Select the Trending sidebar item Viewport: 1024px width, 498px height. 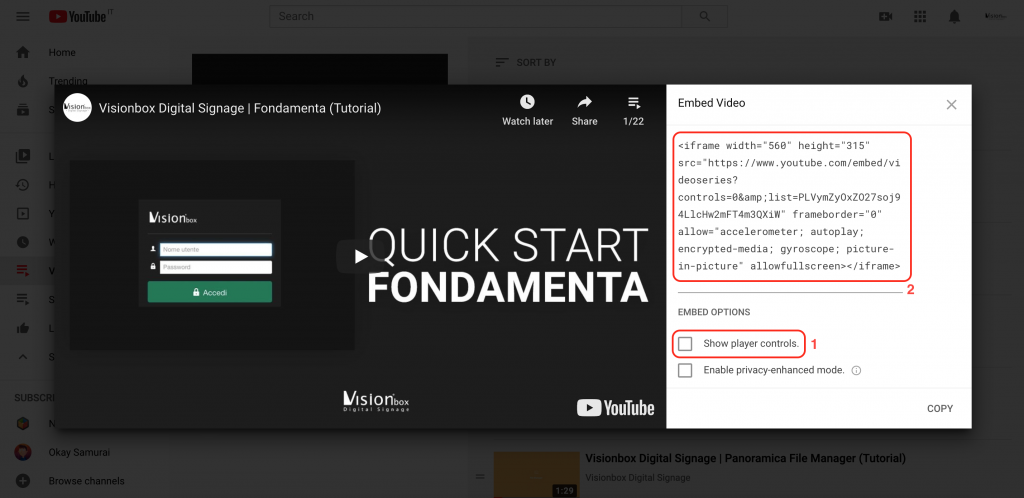point(68,81)
